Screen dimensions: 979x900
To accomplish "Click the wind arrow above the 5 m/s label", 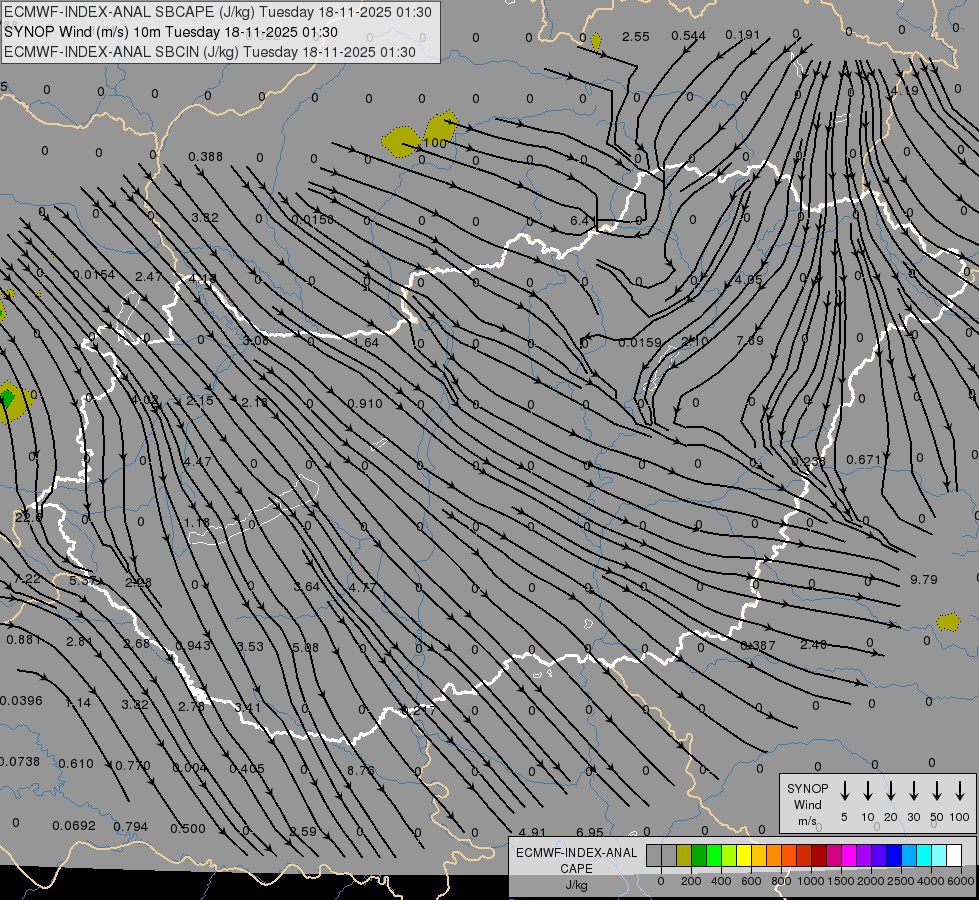I will pos(844,791).
